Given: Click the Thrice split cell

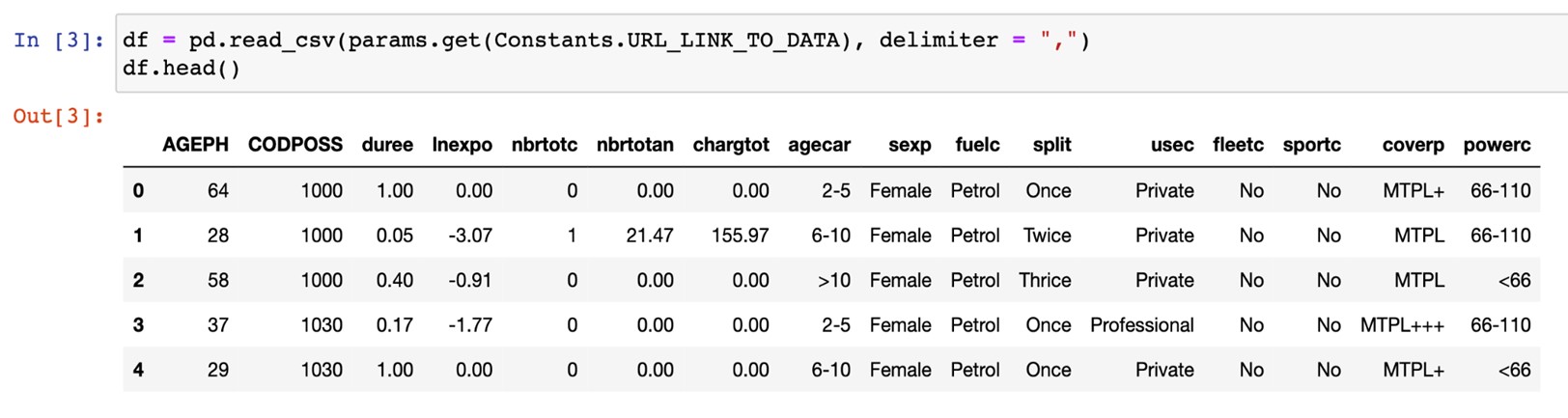Looking at the screenshot, I should click(x=1045, y=281).
